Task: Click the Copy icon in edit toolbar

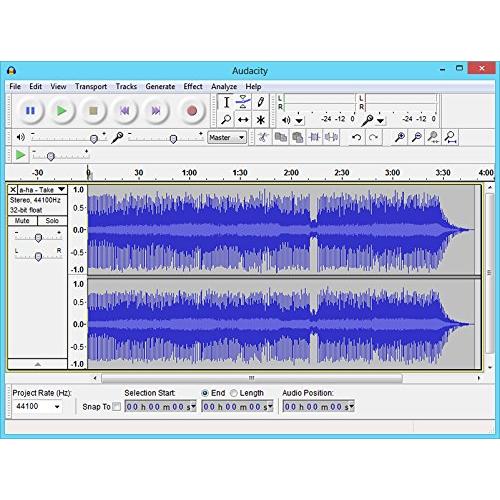Action: [281, 137]
